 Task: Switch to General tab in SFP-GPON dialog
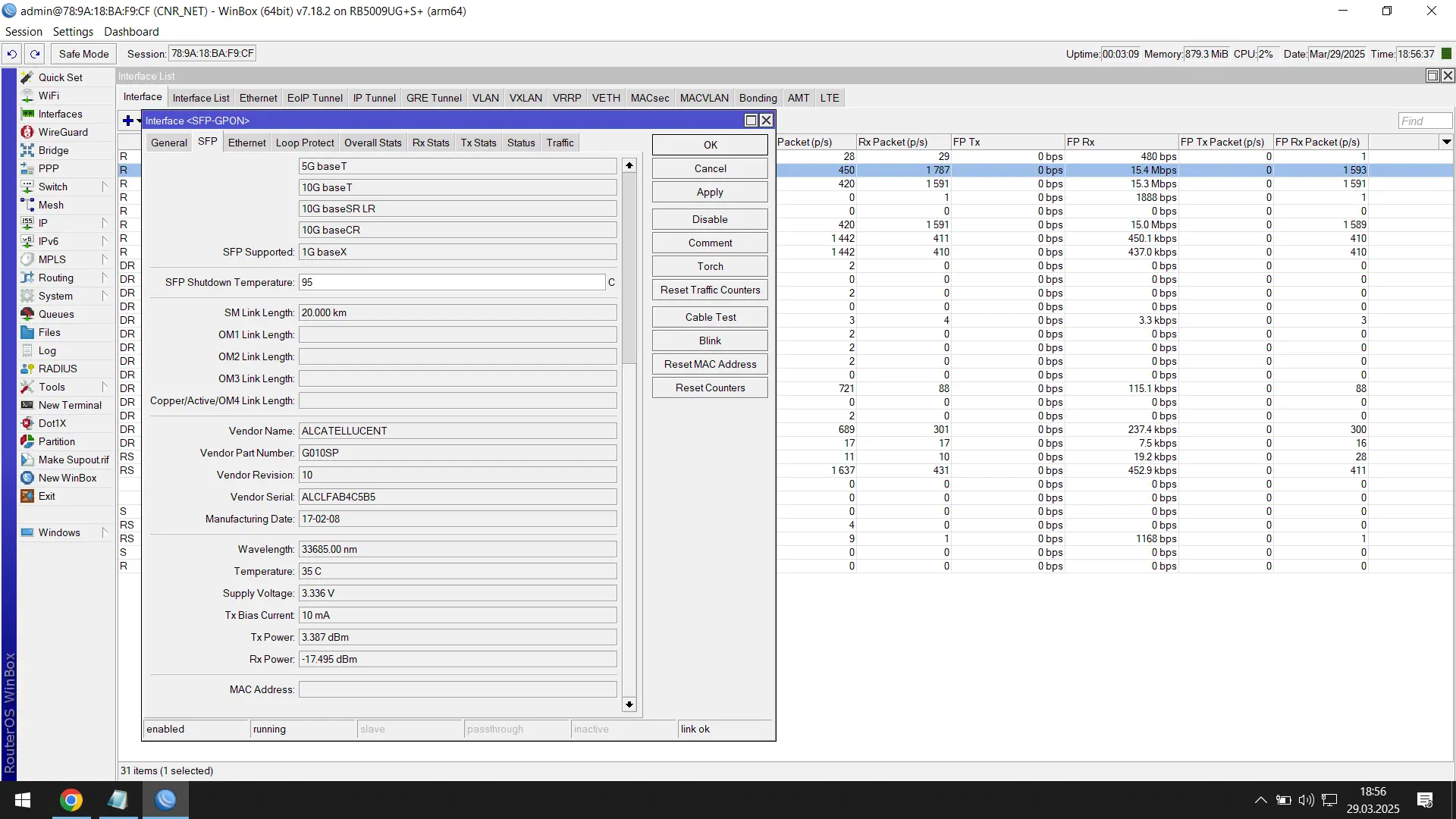(168, 143)
